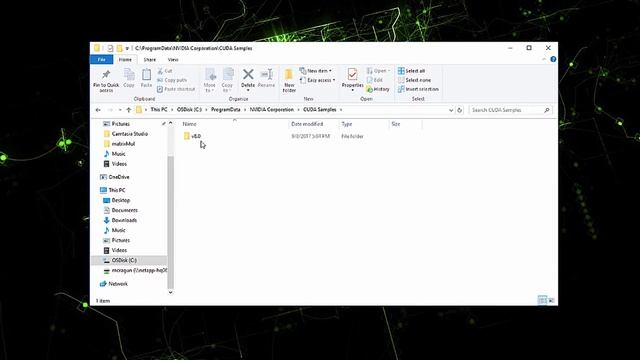Screen dimensions: 640x360
Task: Open recent locations dropdown arrow
Action: pyautogui.click(x=120, y=110)
